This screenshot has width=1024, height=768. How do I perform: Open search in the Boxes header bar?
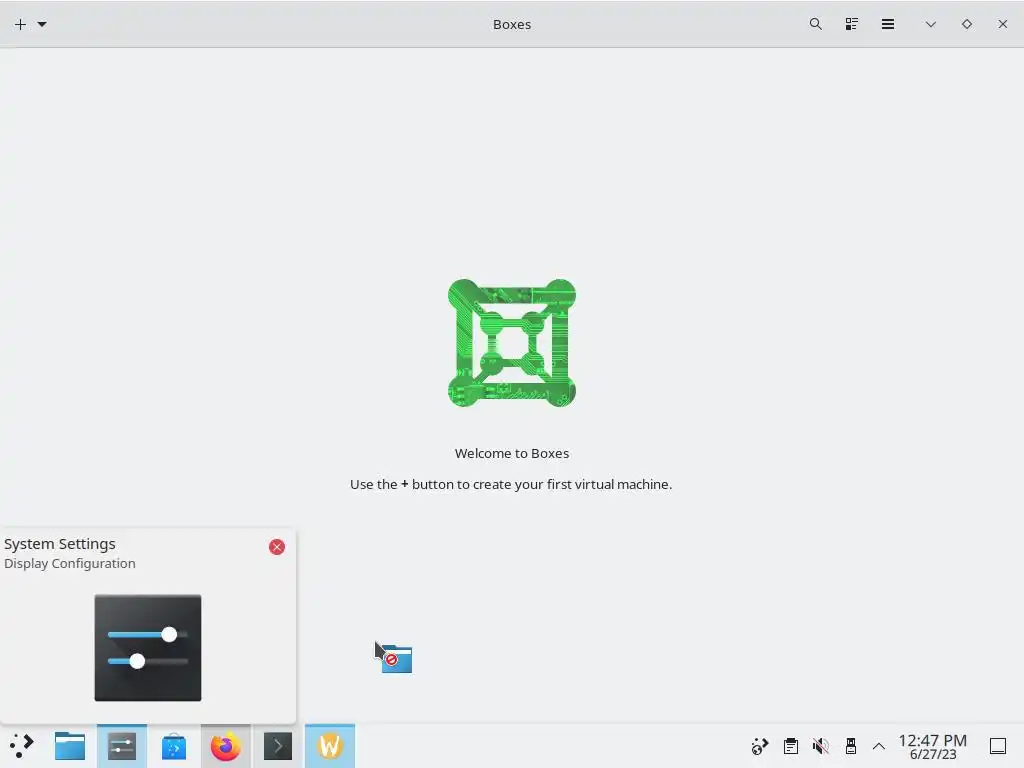[815, 24]
